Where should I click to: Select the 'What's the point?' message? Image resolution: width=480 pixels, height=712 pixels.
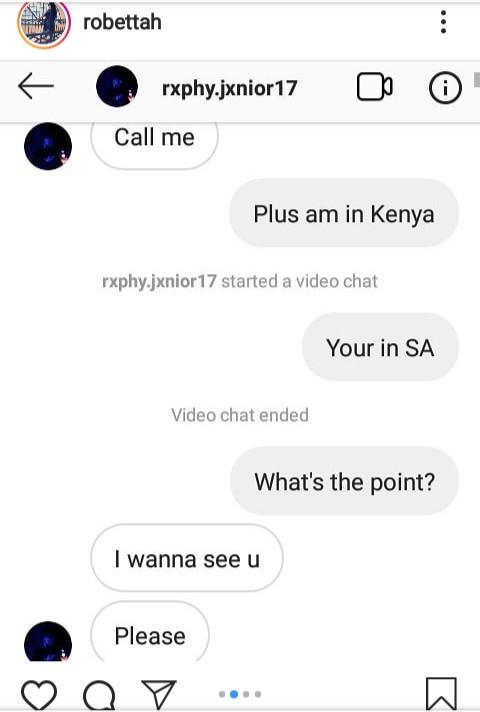pyautogui.click(x=344, y=481)
